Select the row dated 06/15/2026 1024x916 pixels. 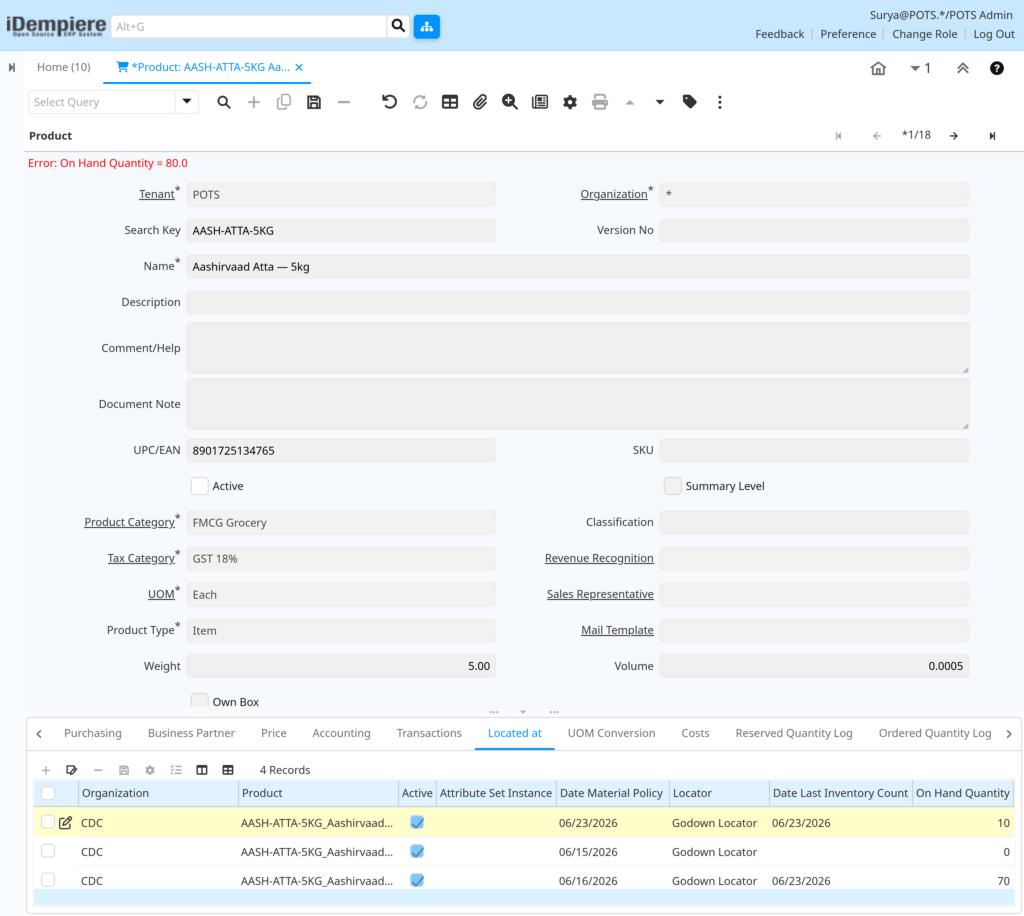click(x=48, y=851)
